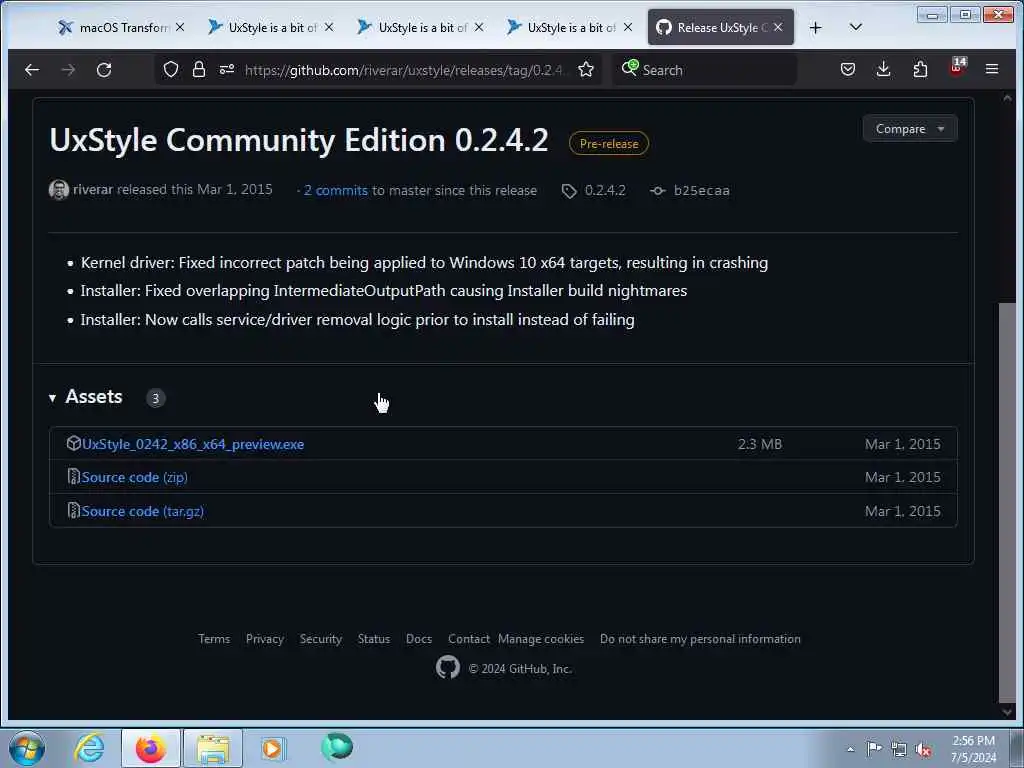
Task: Click the commit icon beside b25ecaa
Action: (x=658, y=191)
